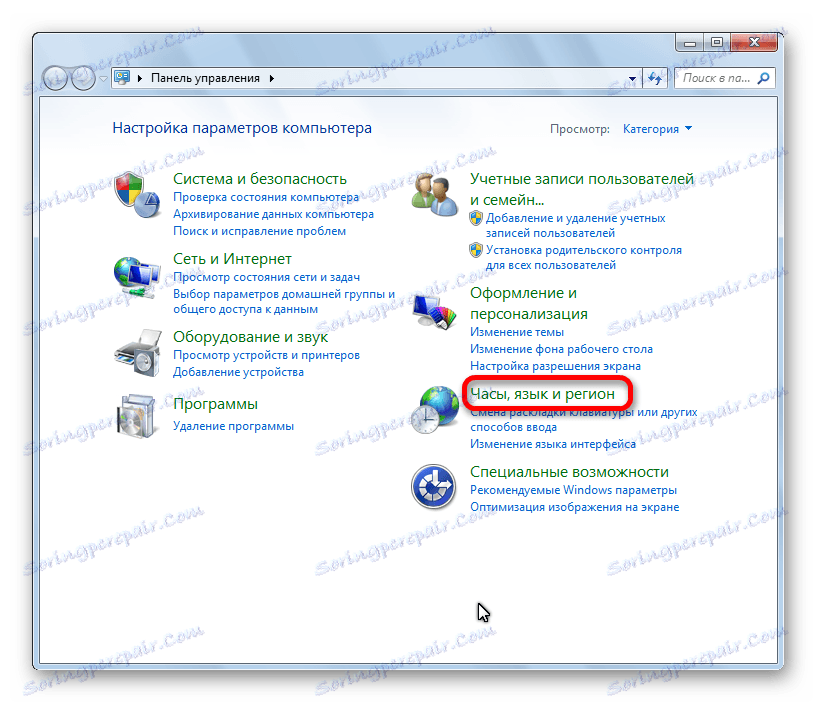The height and width of the screenshot is (703, 817).
Task: Open Поиск и исправление проблем link
Action: click(259, 231)
